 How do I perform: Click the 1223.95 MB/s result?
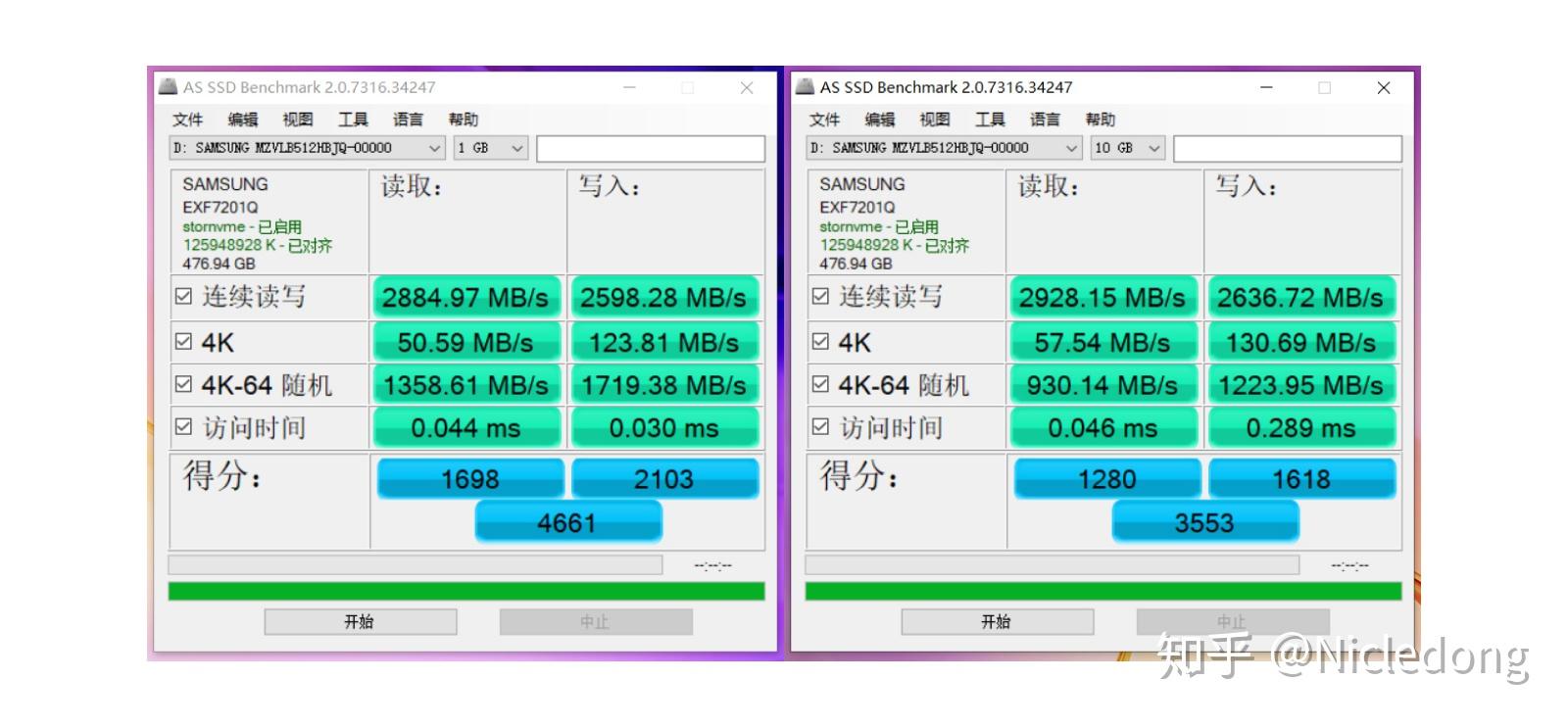(x=1301, y=385)
